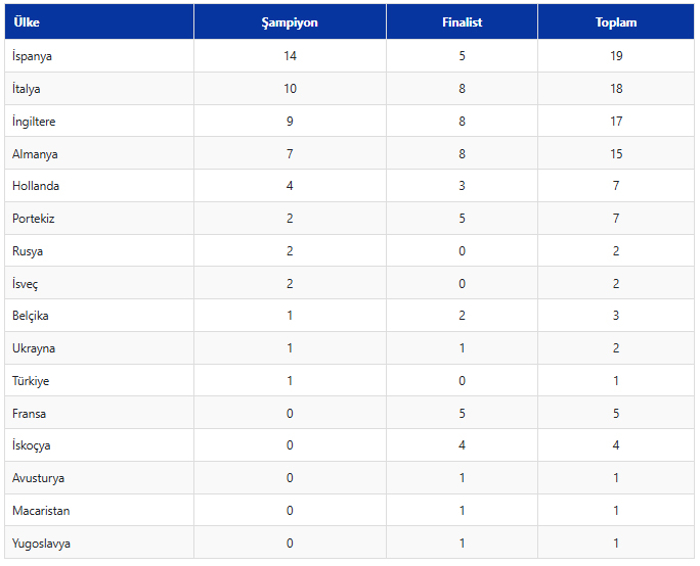700x566 pixels.
Task: Click the Şampiyon column header
Action: pos(290,22)
